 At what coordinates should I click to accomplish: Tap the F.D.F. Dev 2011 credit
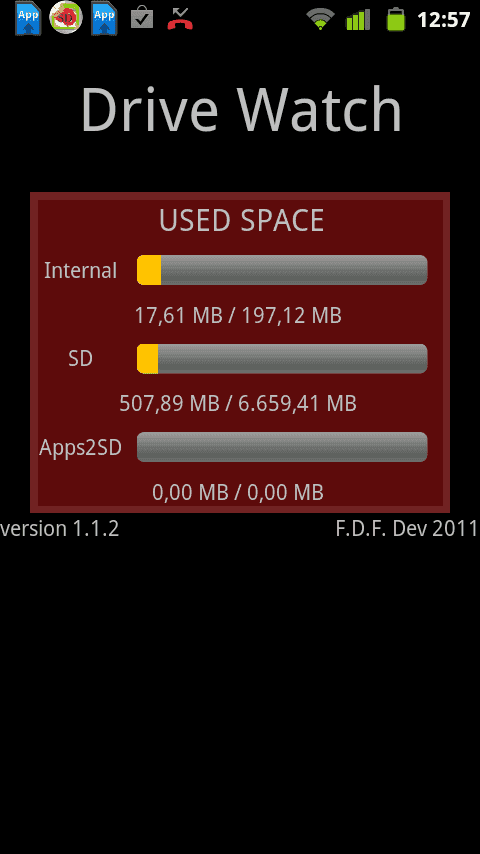[407, 529]
